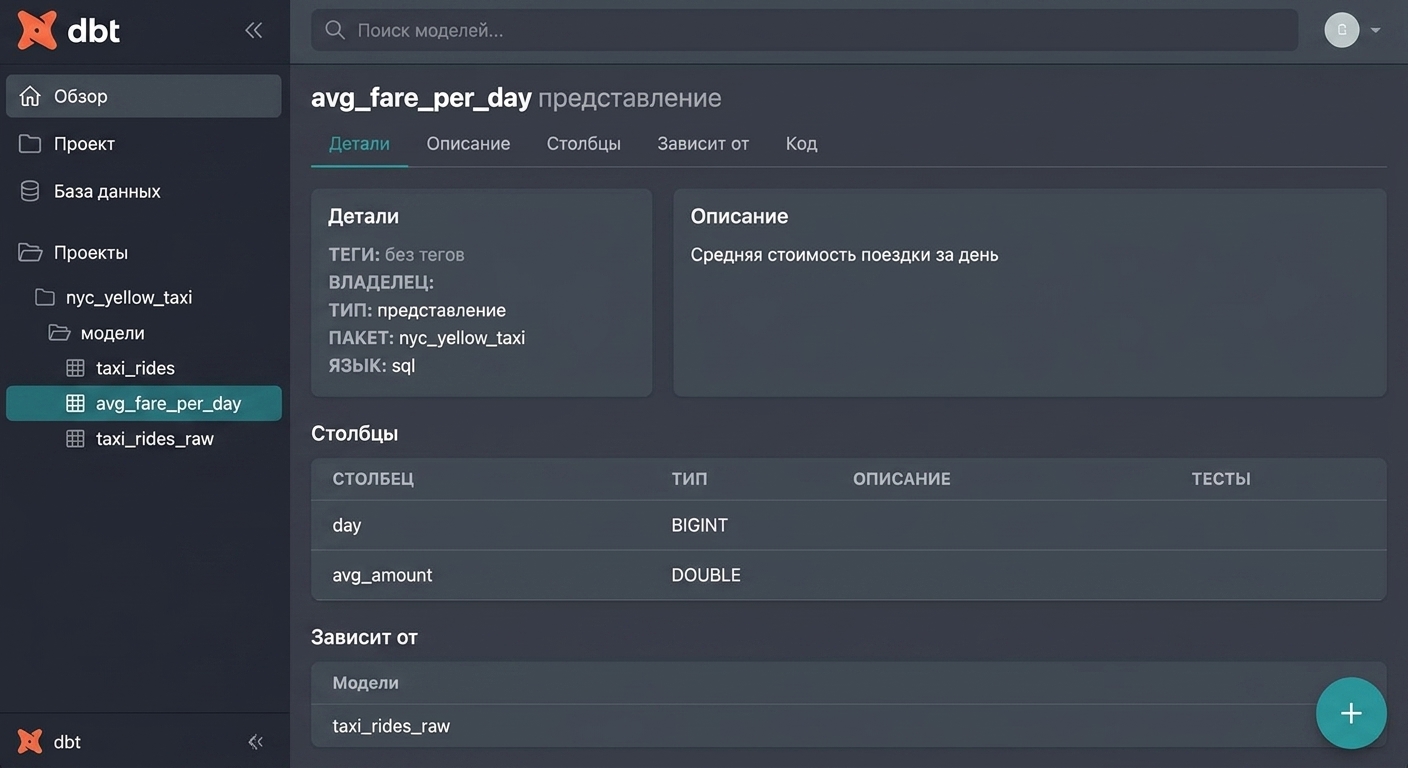Toggle the Проекты tree section

coord(144,252)
